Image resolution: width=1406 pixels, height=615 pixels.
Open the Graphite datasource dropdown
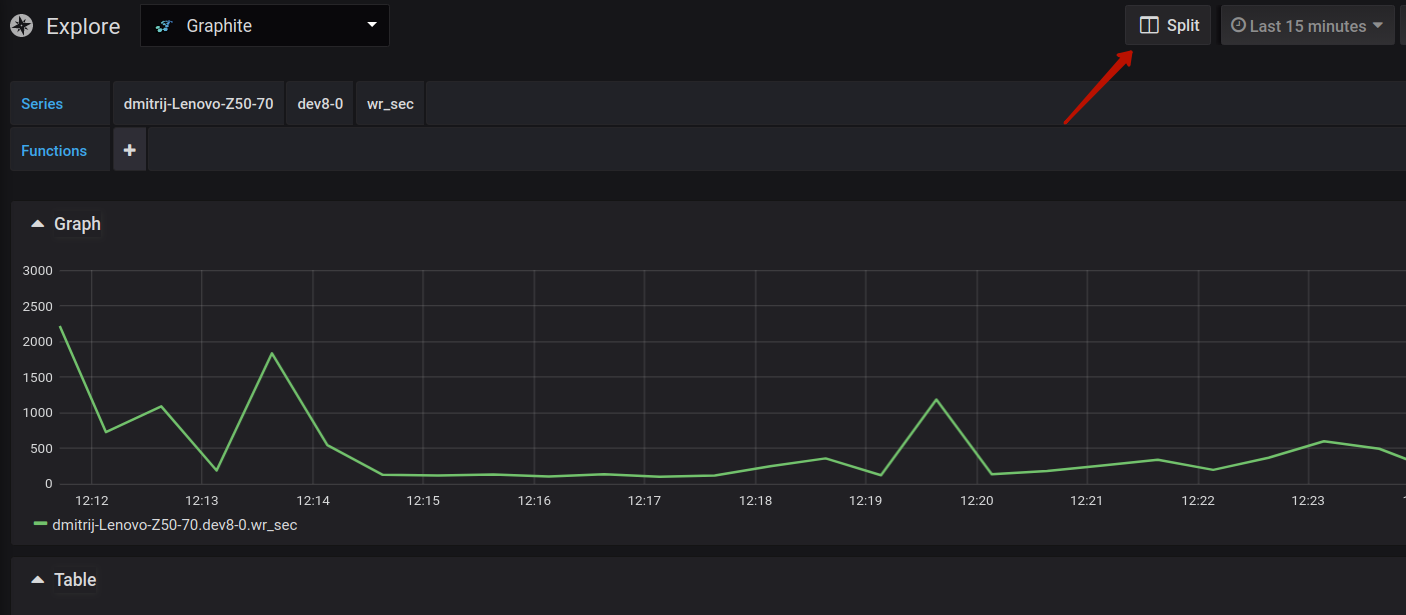(x=265, y=25)
